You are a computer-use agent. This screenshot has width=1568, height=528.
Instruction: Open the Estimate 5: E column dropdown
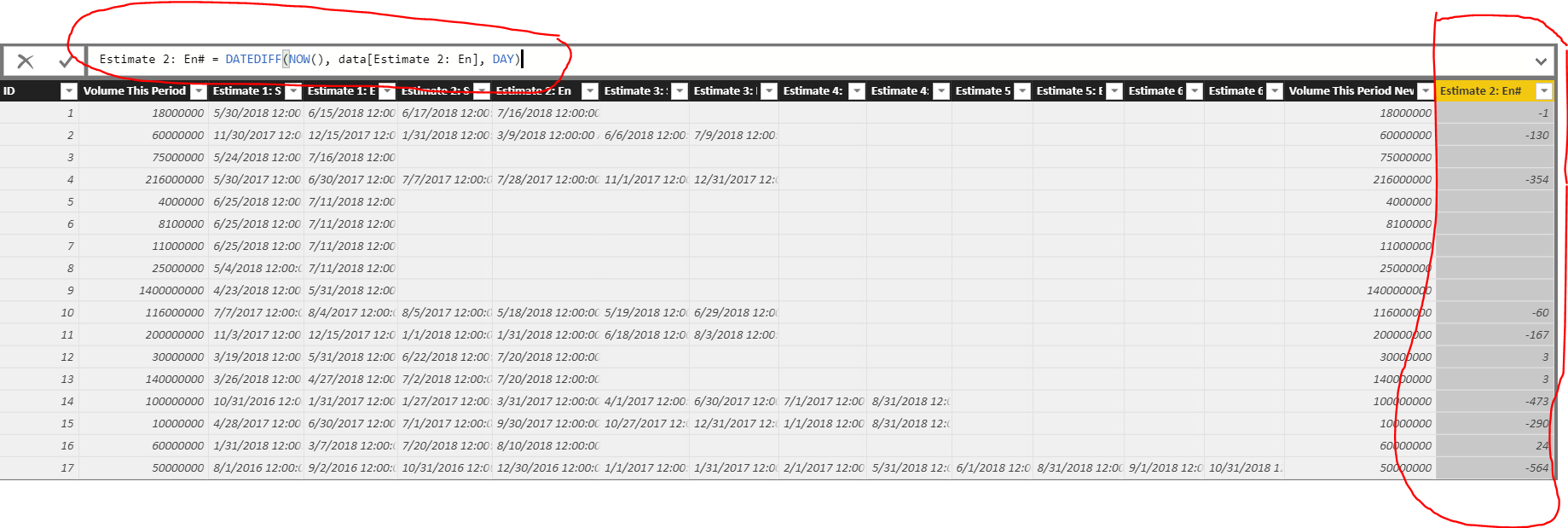(x=1114, y=91)
